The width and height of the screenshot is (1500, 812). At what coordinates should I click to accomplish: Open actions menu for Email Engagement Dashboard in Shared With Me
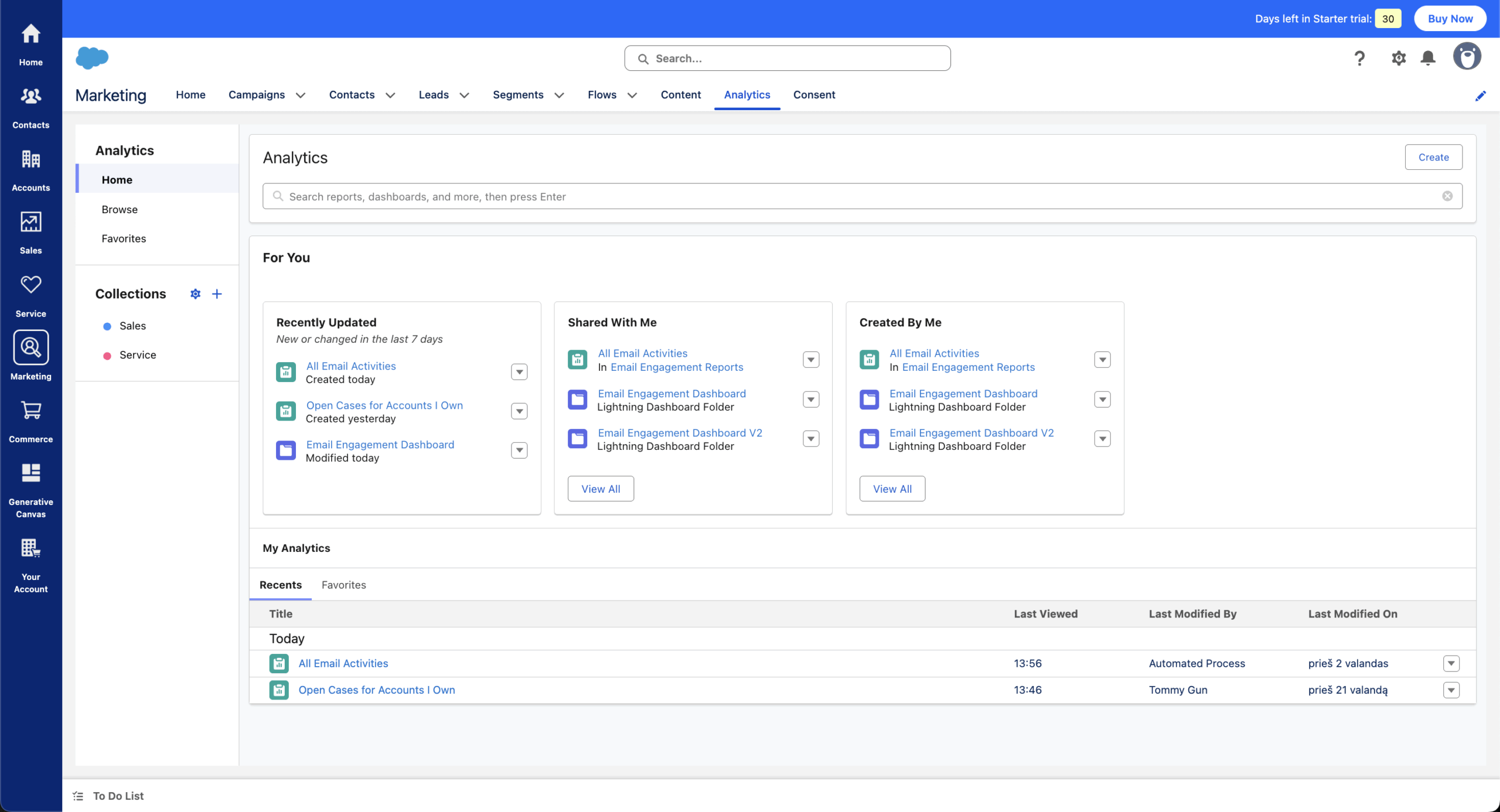pos(811,400)
